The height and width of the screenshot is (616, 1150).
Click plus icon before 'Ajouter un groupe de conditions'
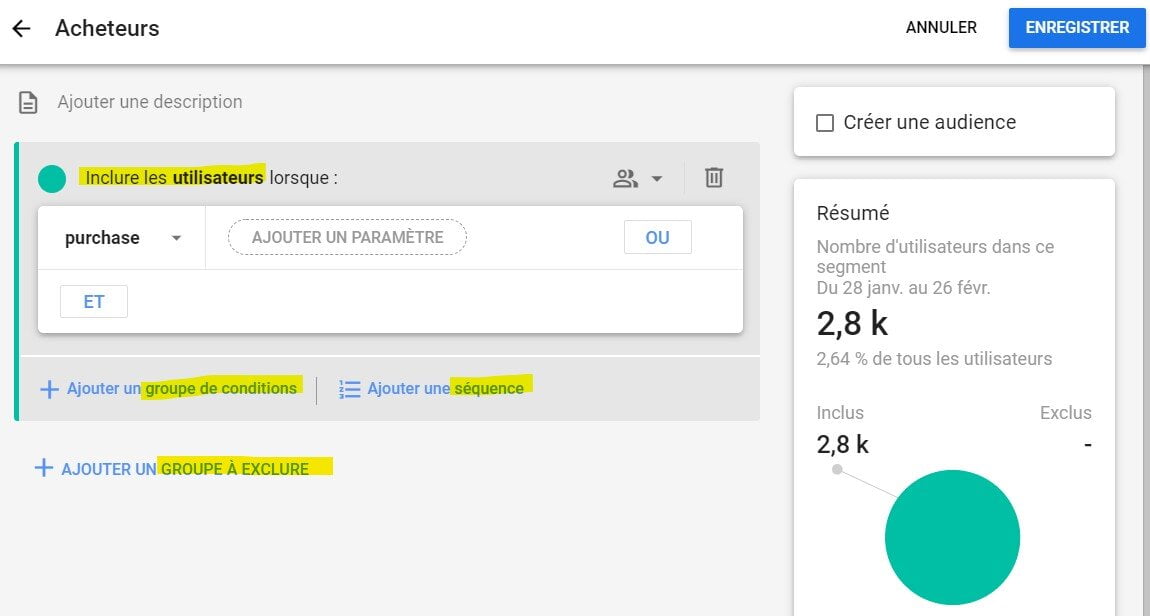tap(49, 389)
